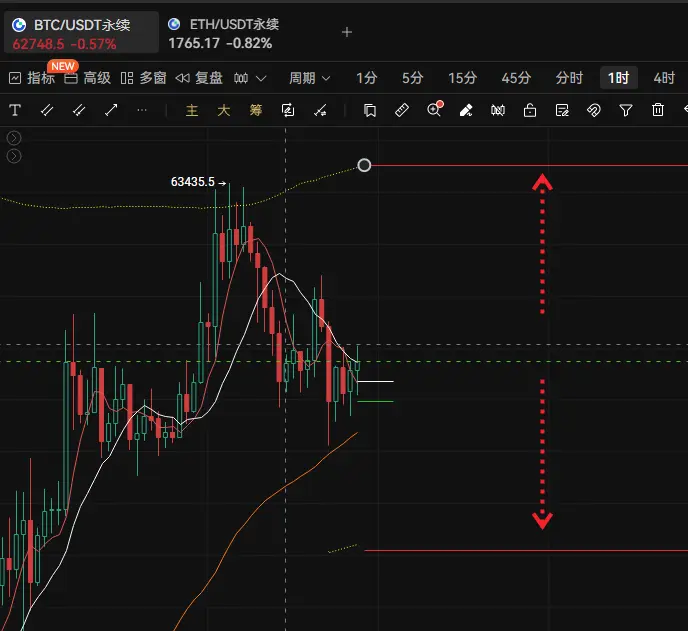This screenshot has height=631, width=688.
Task: Start 复盘 replay mode
Action: coord(199,78)
